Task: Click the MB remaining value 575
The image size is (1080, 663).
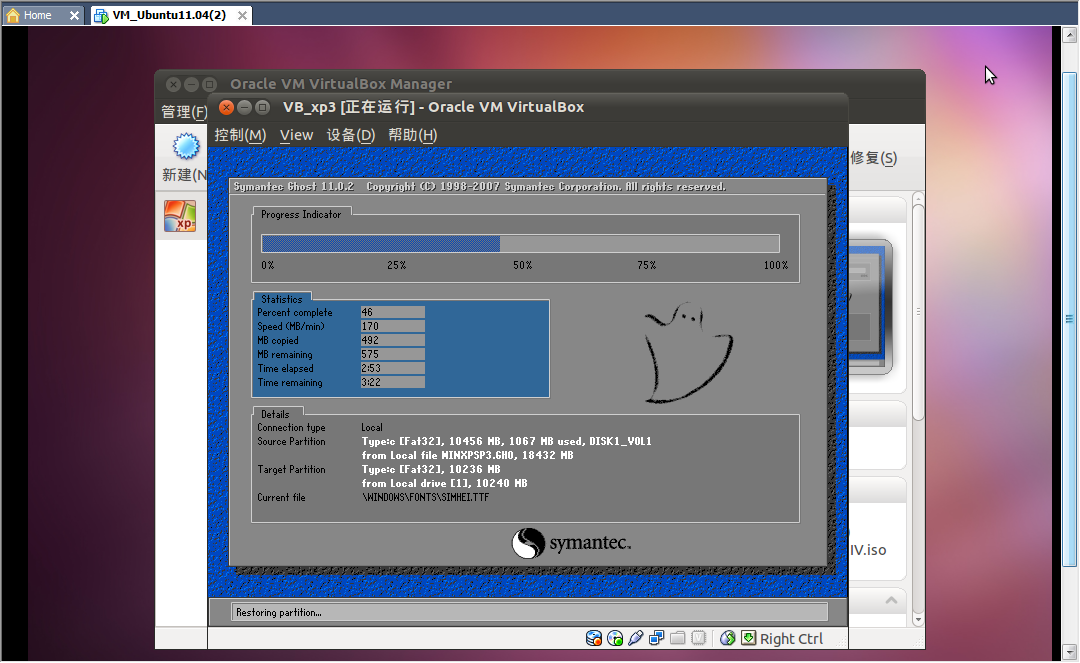Action: click(393, 354)
